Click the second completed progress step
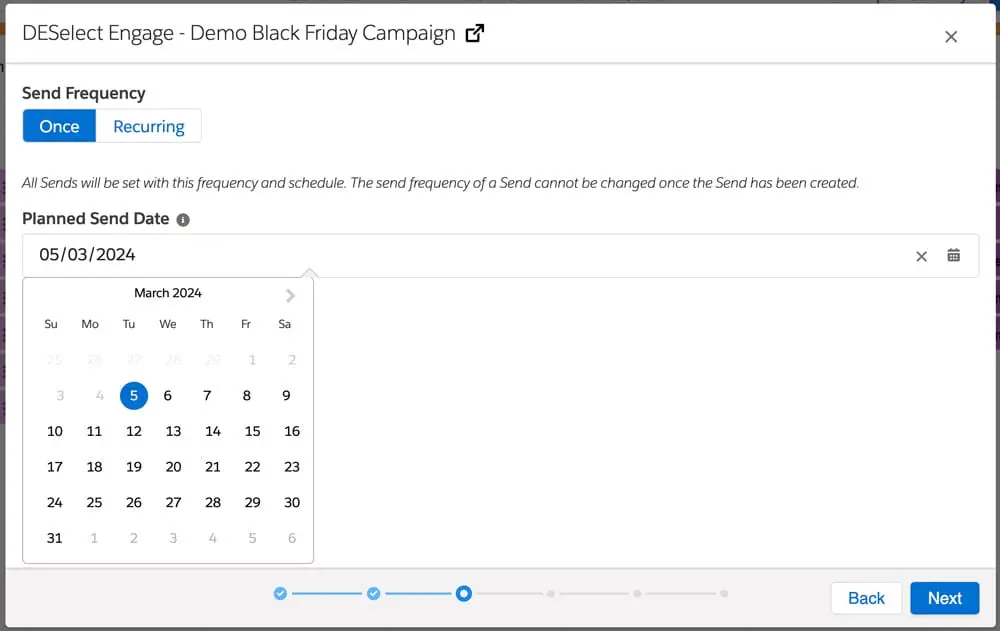This screenshot has width=1000, height=631. [x=373, y=593]
